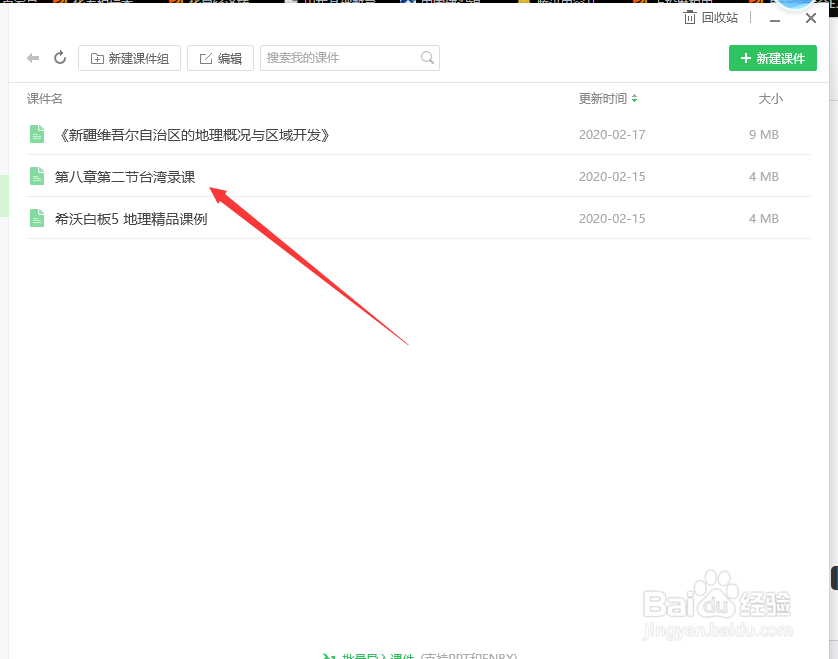Click the 新建课件 green button
The height and width of the screenshot is (659, 838).
[772, 58]
